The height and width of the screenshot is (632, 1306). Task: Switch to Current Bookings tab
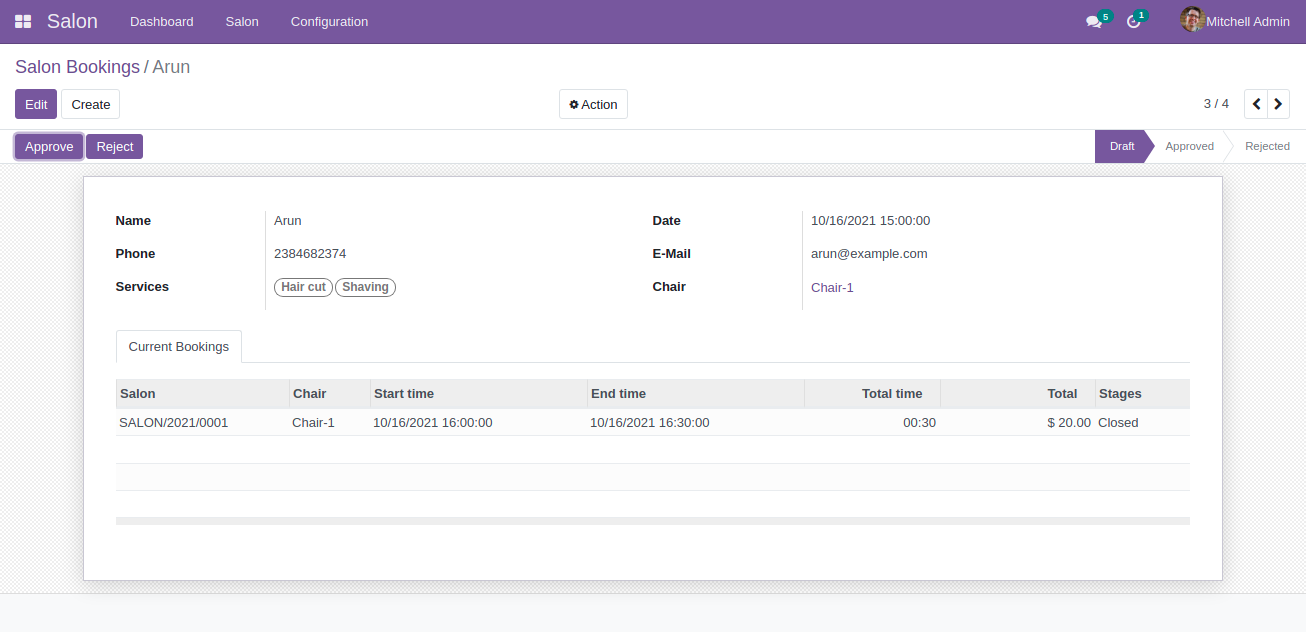tap(179, 347)
